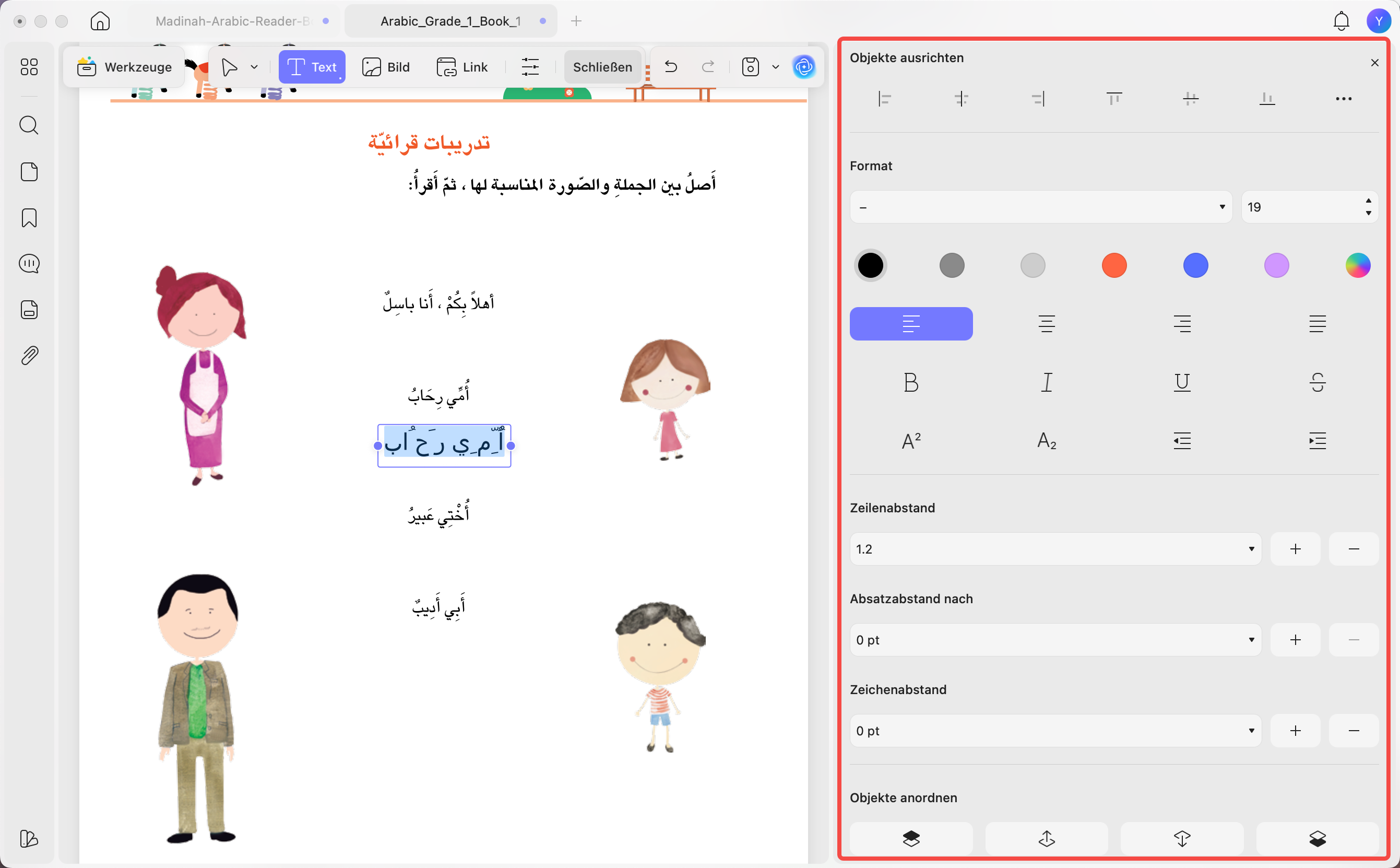Open the properties sliders icon
Viewport: 1400px width, 868px height.
(530, 67)
